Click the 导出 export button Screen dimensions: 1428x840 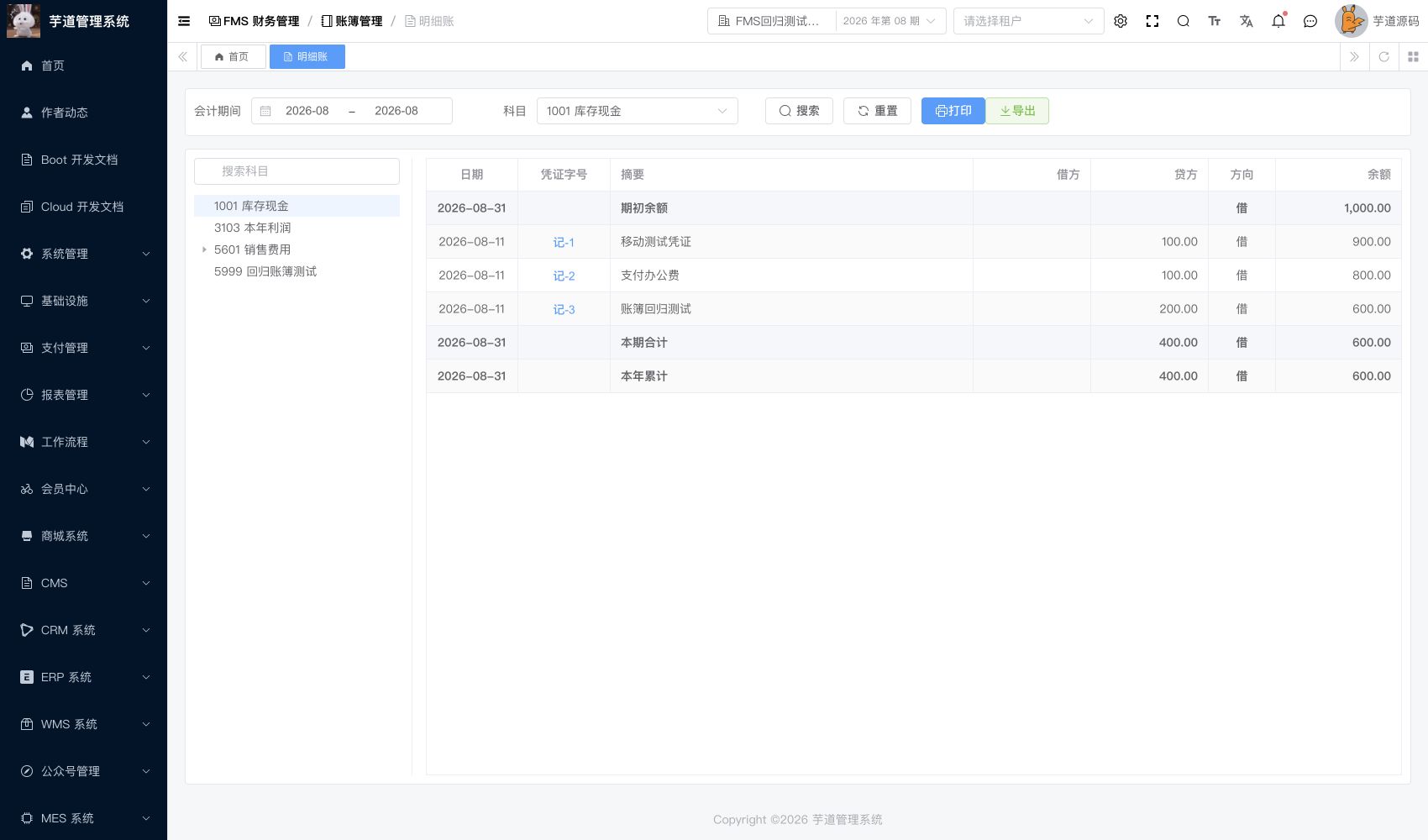click(1017, 111)
